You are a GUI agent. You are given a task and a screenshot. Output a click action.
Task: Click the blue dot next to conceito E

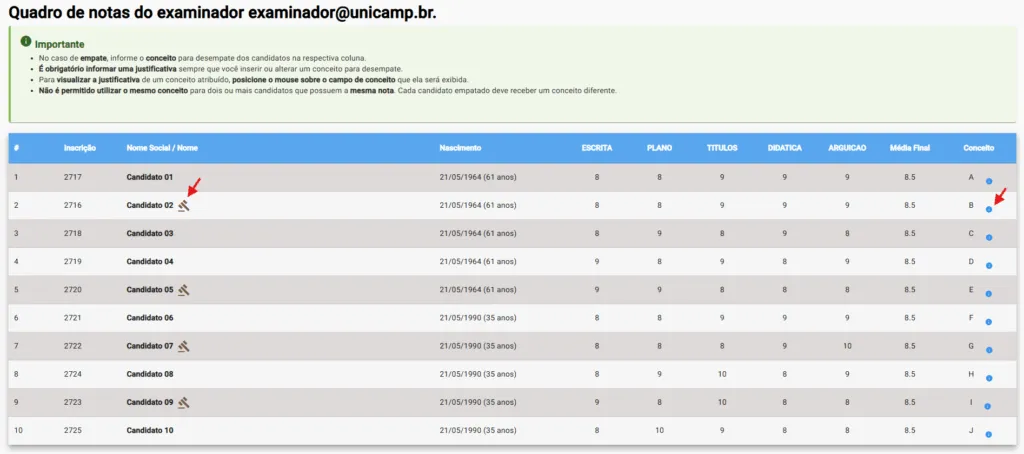click(x=989, y=294)
